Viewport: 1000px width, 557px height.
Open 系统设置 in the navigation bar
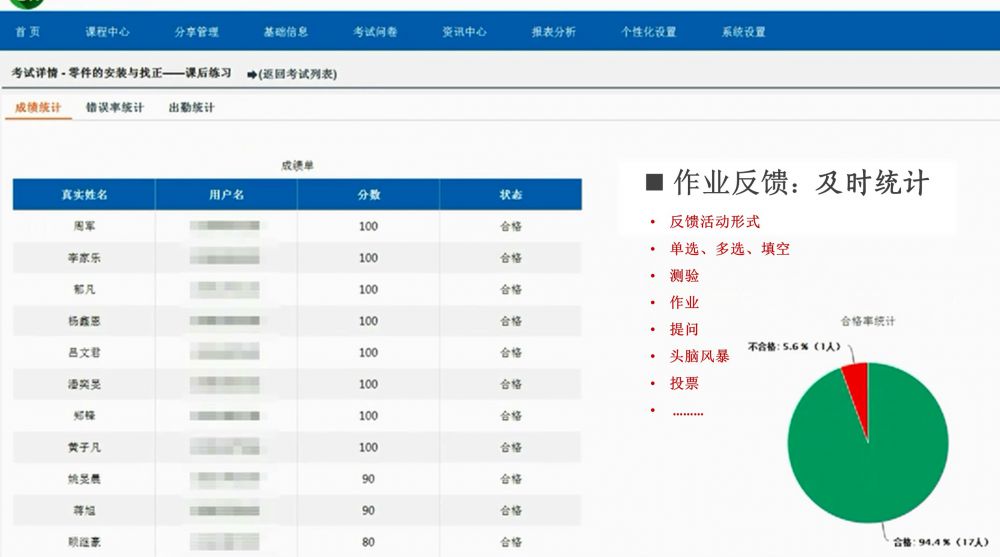click(743, 32)
